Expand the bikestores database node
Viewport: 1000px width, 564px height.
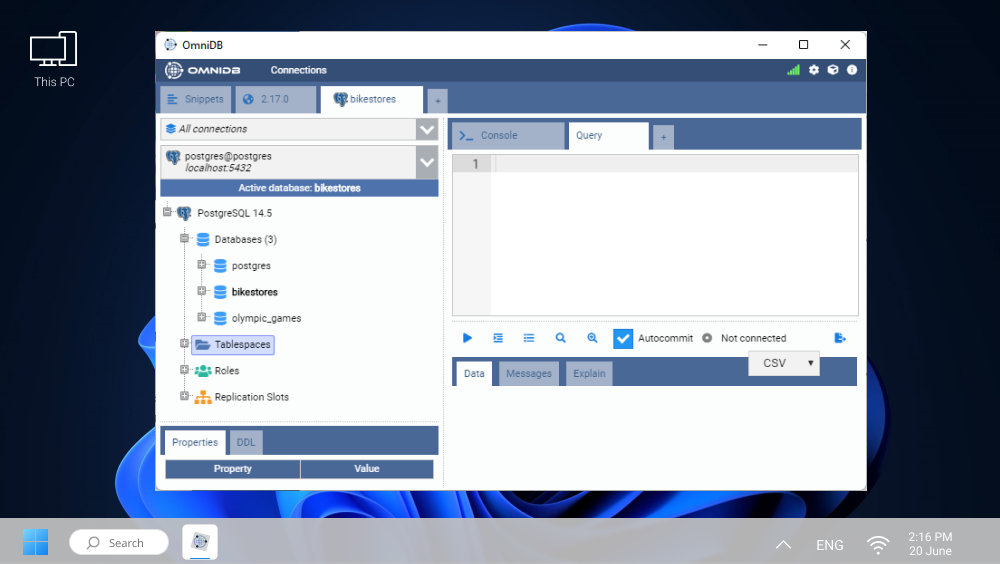(x=202, y=290)
